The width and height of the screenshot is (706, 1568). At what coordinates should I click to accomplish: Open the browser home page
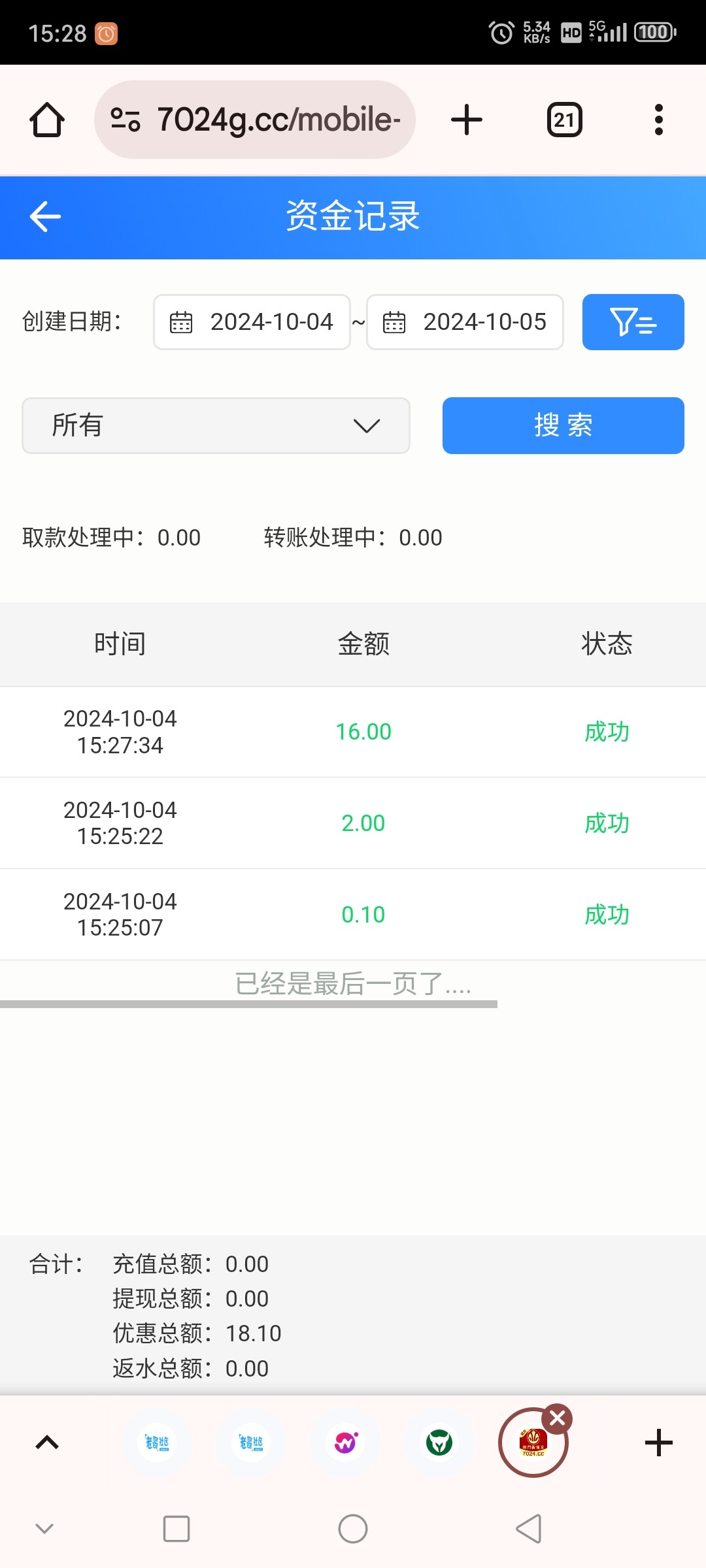coord(47,120)
